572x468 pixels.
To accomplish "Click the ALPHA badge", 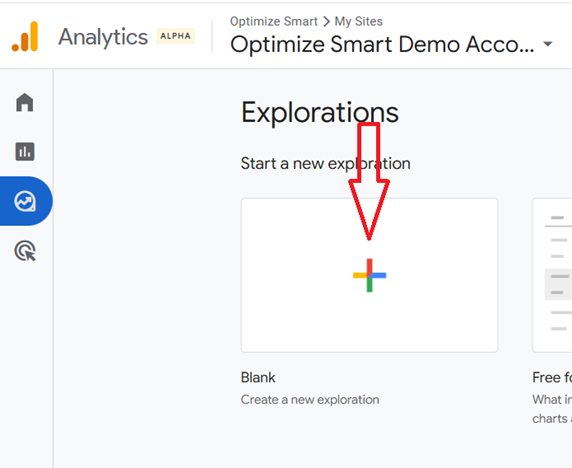I will [x=175, y=36].
